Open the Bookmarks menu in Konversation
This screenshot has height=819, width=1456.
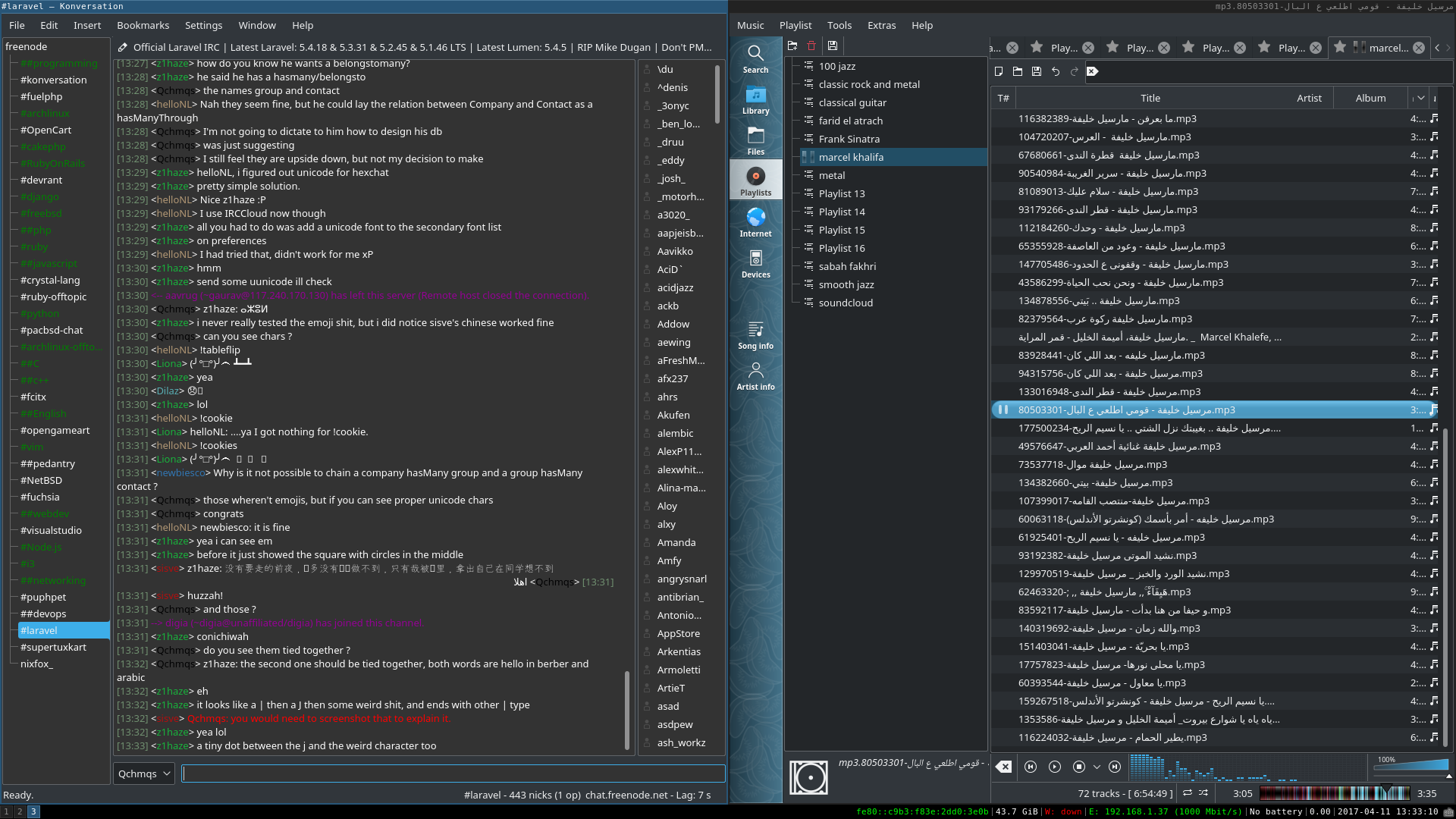coord(143,25)
